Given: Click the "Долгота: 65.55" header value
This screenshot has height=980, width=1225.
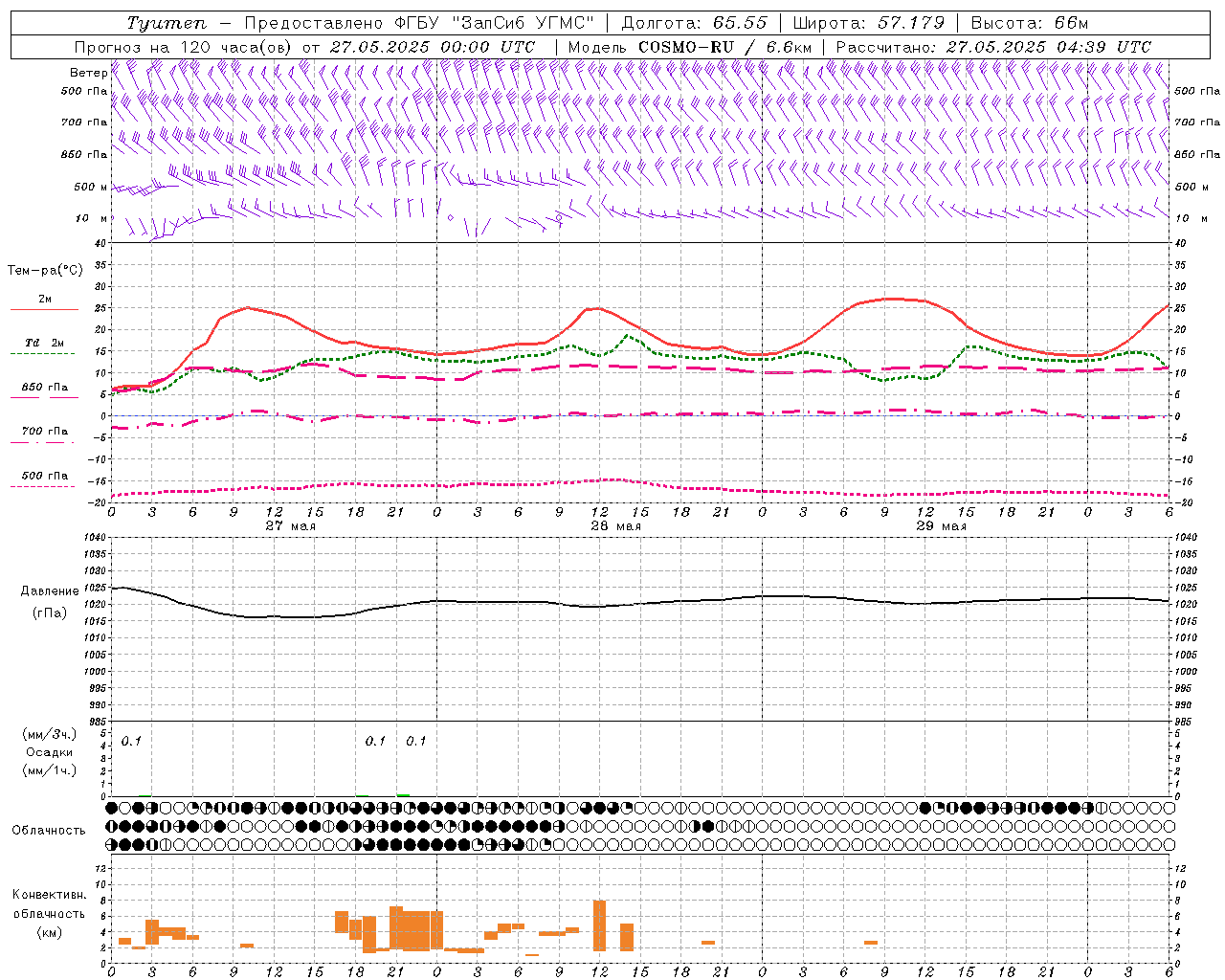Looking at the screenshot, I should pos(694,23).
